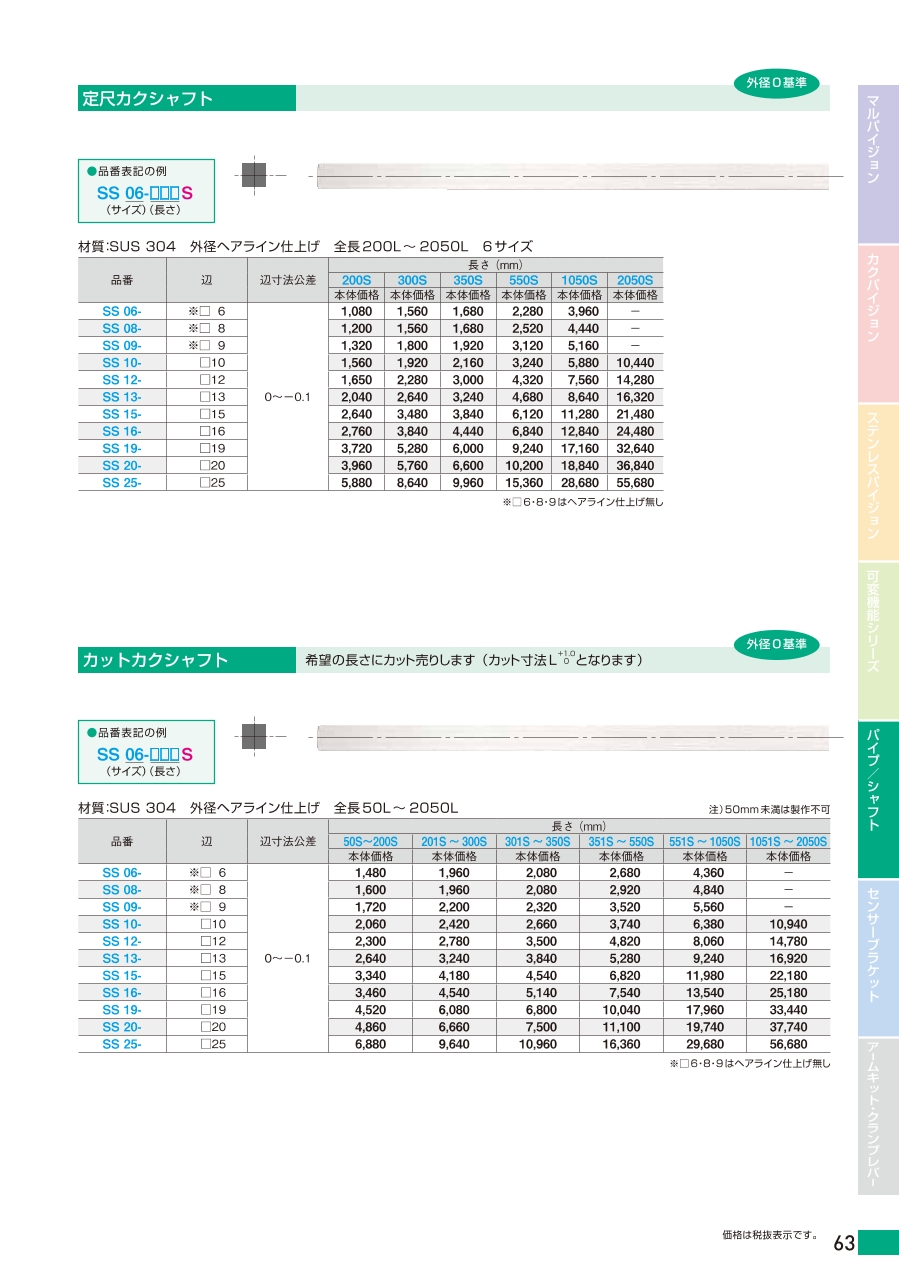Viewport: 899px width, 1272px height.
Task: Open the マルパイジョン side tab
Action: pyautogui.click(x=877, y=163)
